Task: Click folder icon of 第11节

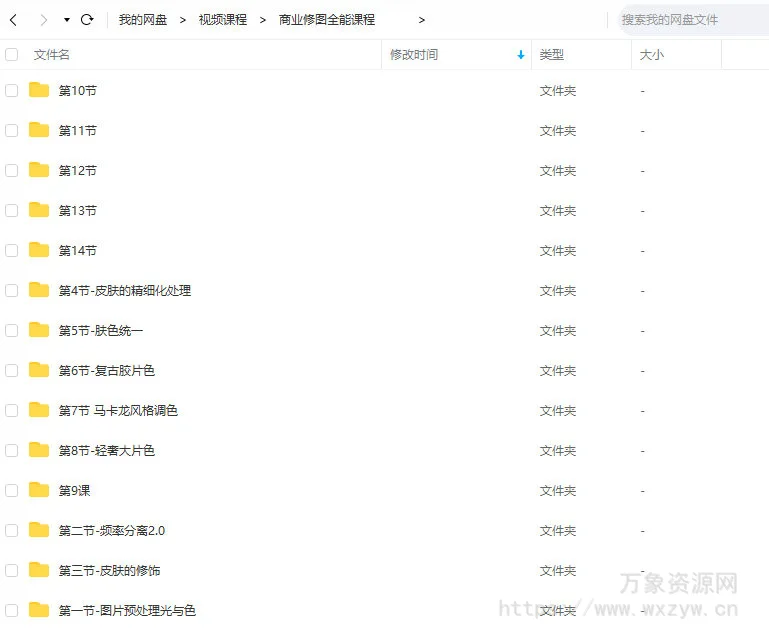Action: pyautogui.click(x=39, y=129)
